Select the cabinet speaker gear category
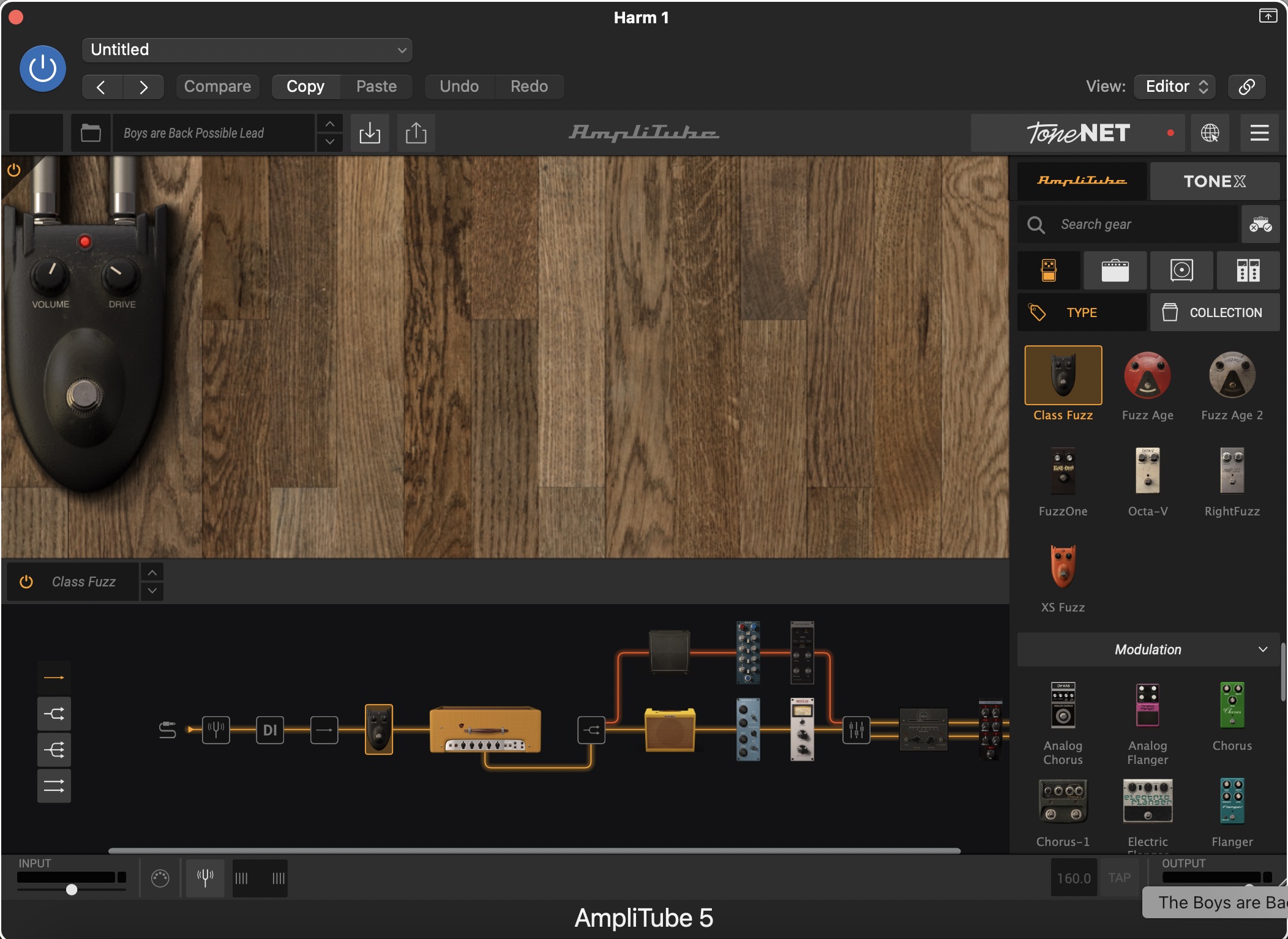 (1181, 270)
